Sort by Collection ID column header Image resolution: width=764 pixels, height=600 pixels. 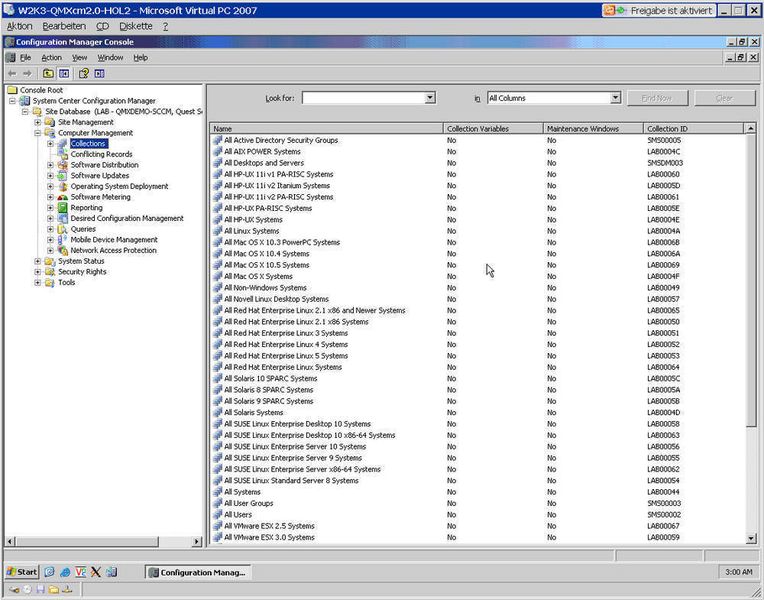pyautogui.click(x=693, y=129)
